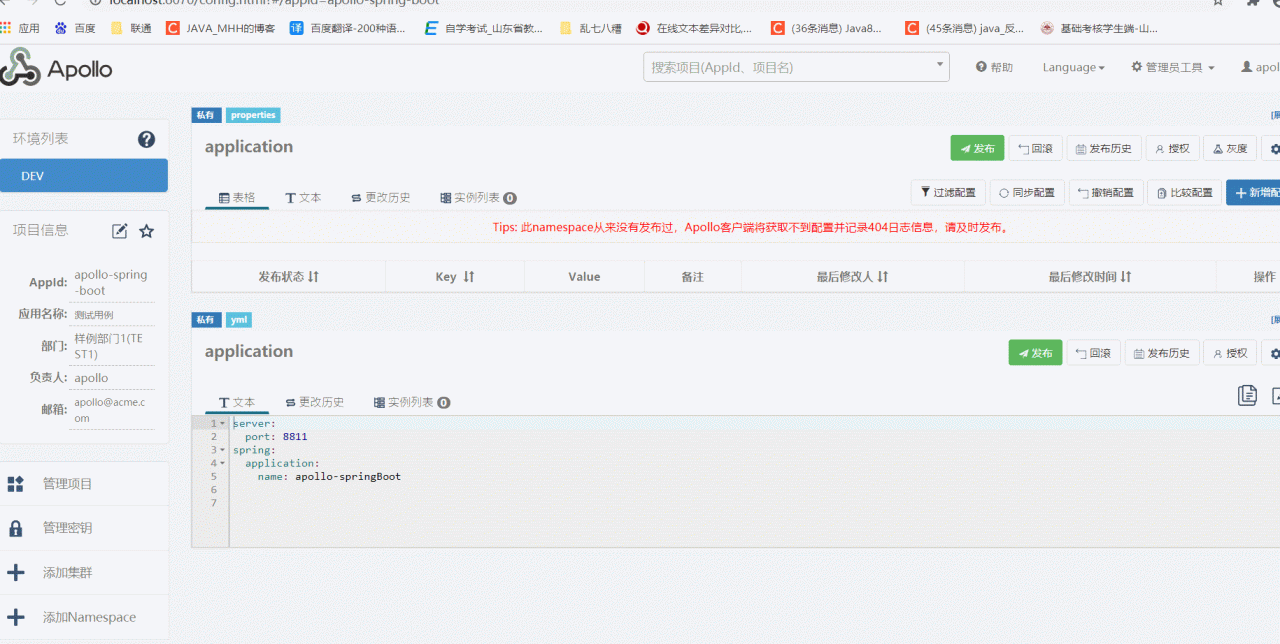1280x644 pixels.
Task: Open 联通 bookmark folder
Action: (x=131, y=28)
